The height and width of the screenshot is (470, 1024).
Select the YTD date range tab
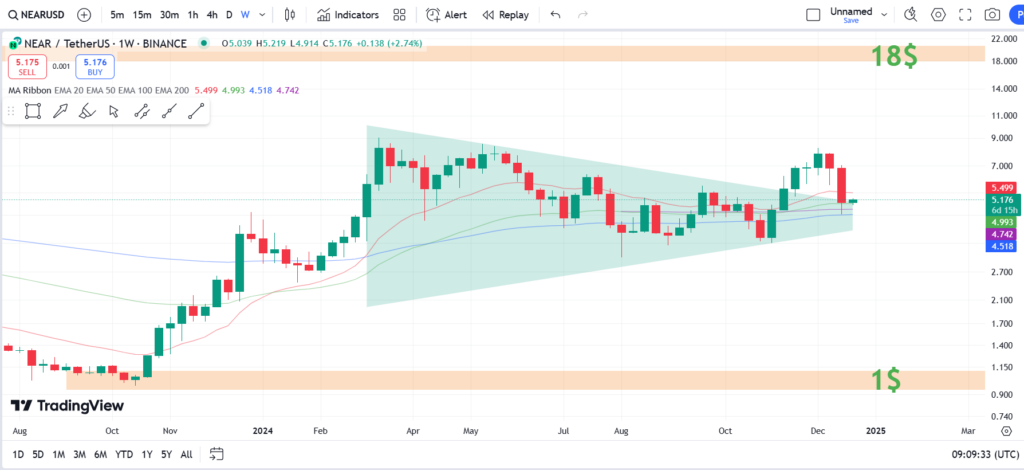click(124, 454)
